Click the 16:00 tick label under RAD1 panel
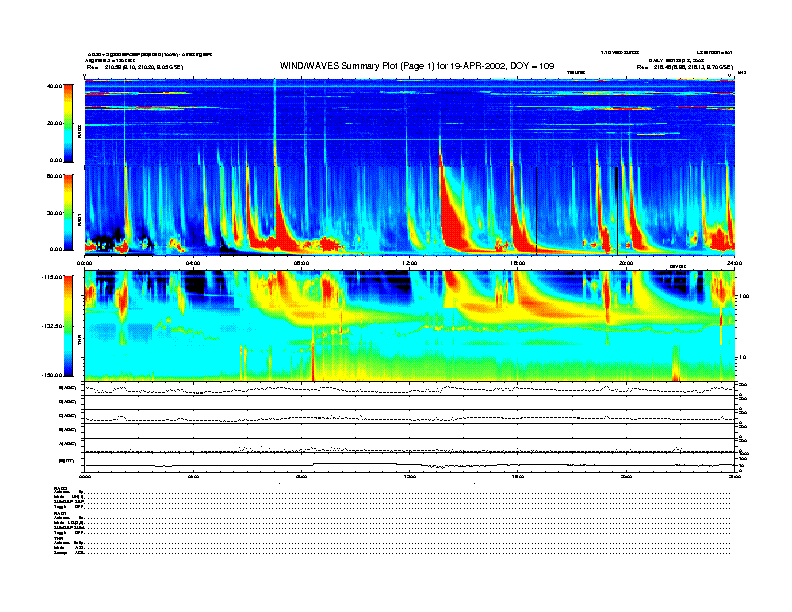 (x=518, y=263)
